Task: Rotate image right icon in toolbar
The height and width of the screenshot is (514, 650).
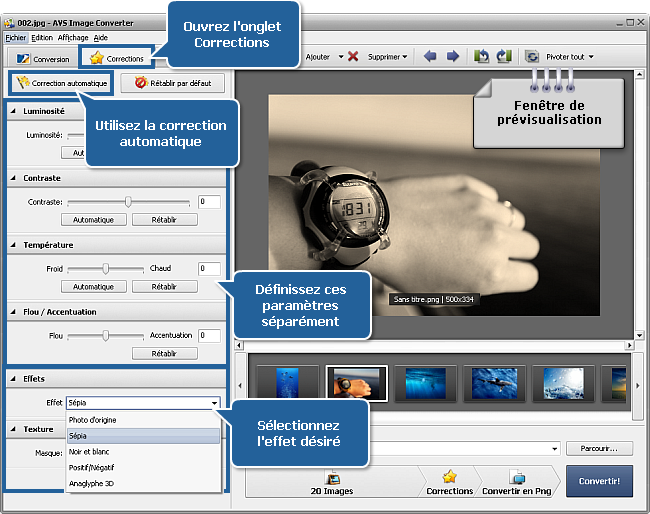Action: [503, 57]
